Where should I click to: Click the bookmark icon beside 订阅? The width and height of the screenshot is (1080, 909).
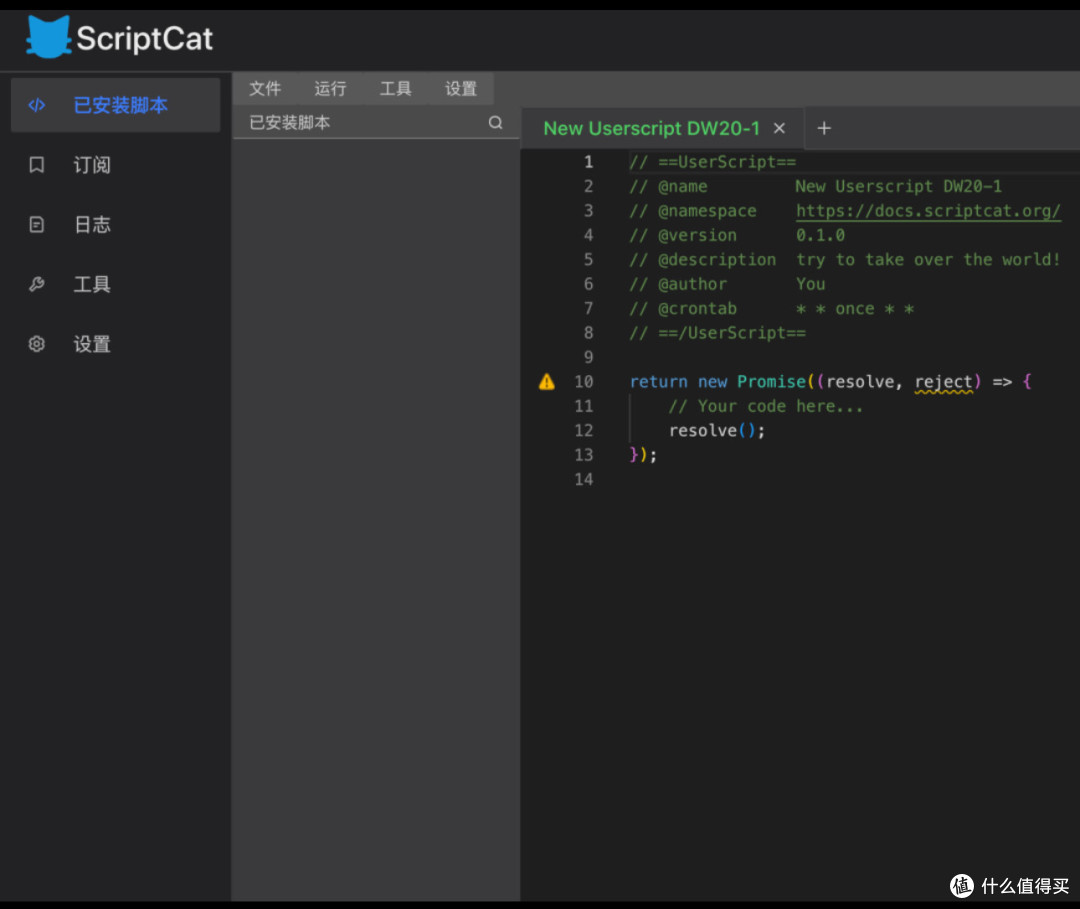[37, 165]
